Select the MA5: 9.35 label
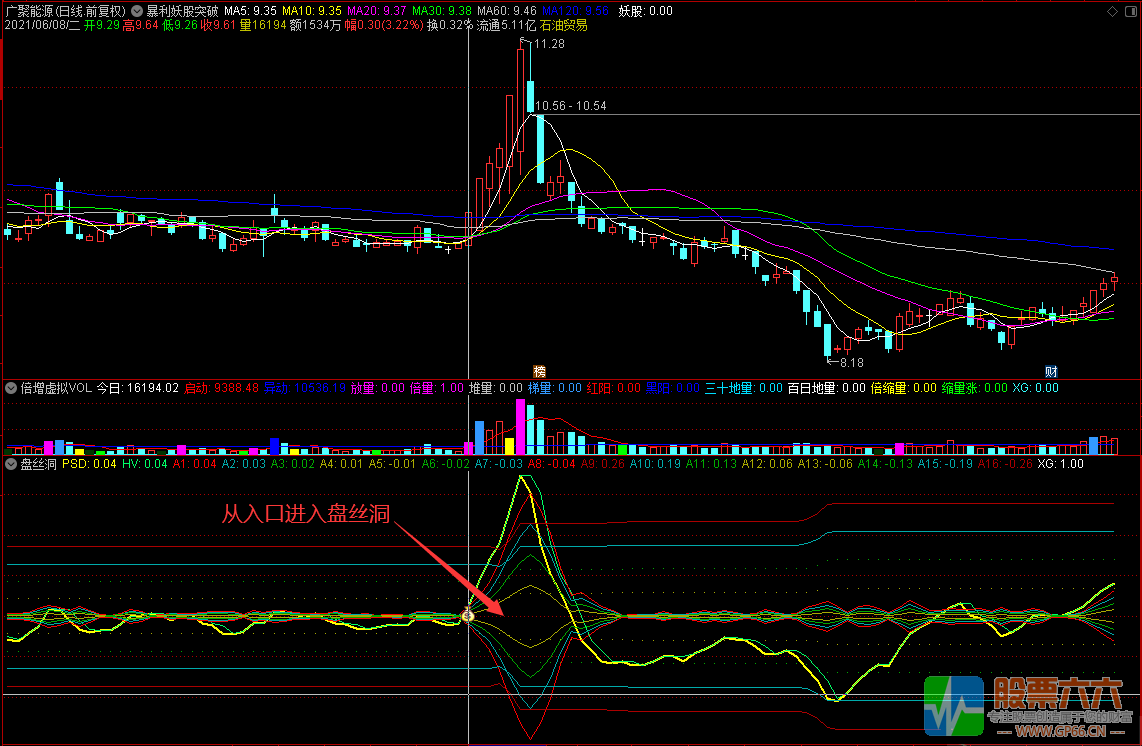 251,11
